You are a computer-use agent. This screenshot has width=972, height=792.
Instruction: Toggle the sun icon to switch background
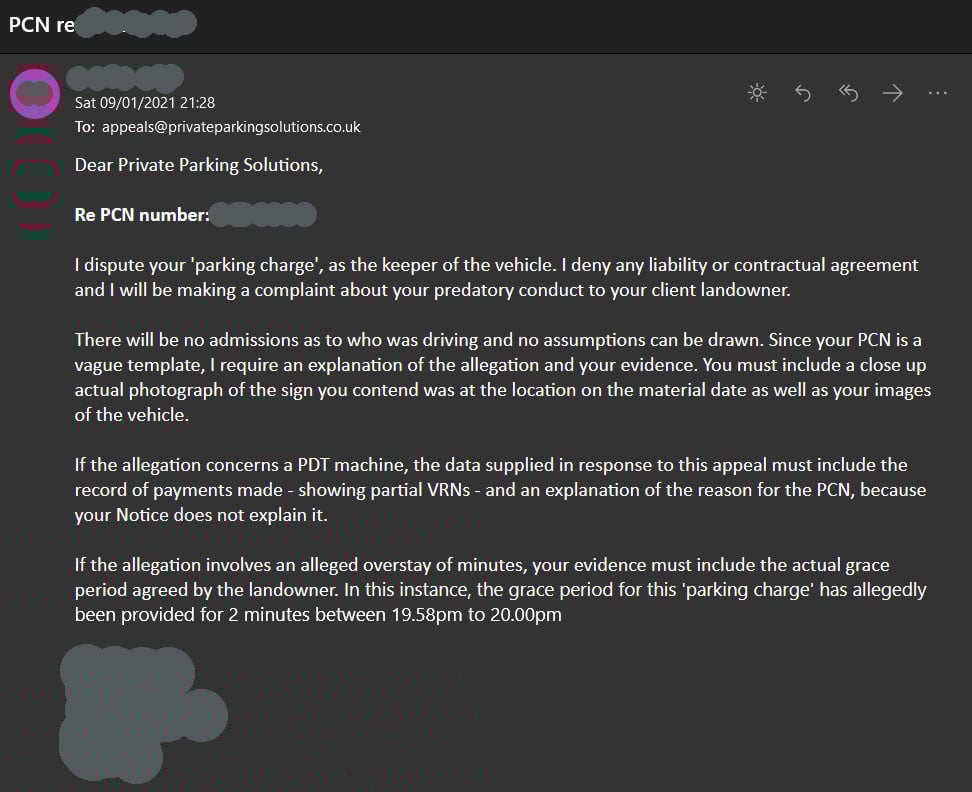pyautogui.click(x=757, y=93)
